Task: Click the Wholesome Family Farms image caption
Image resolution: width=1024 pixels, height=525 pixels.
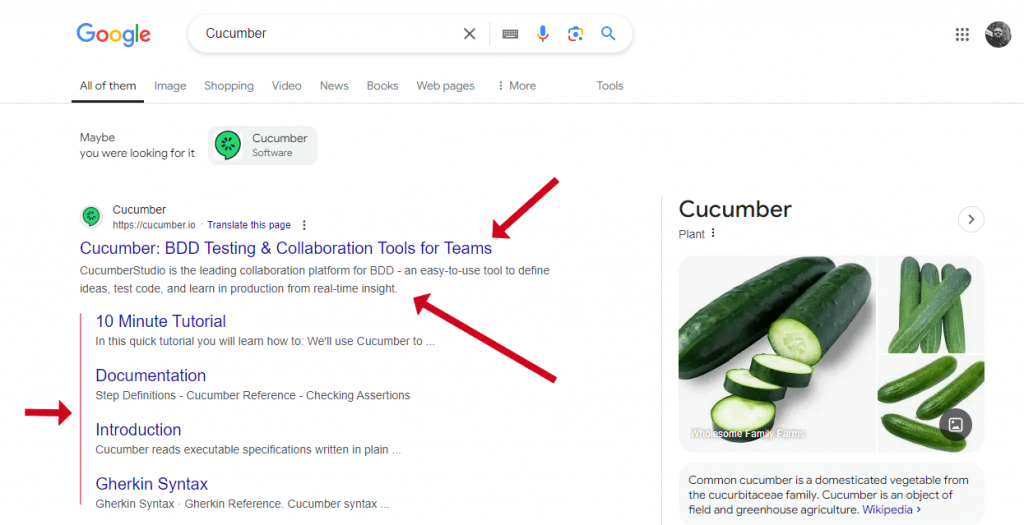Action: pos(747,434)
